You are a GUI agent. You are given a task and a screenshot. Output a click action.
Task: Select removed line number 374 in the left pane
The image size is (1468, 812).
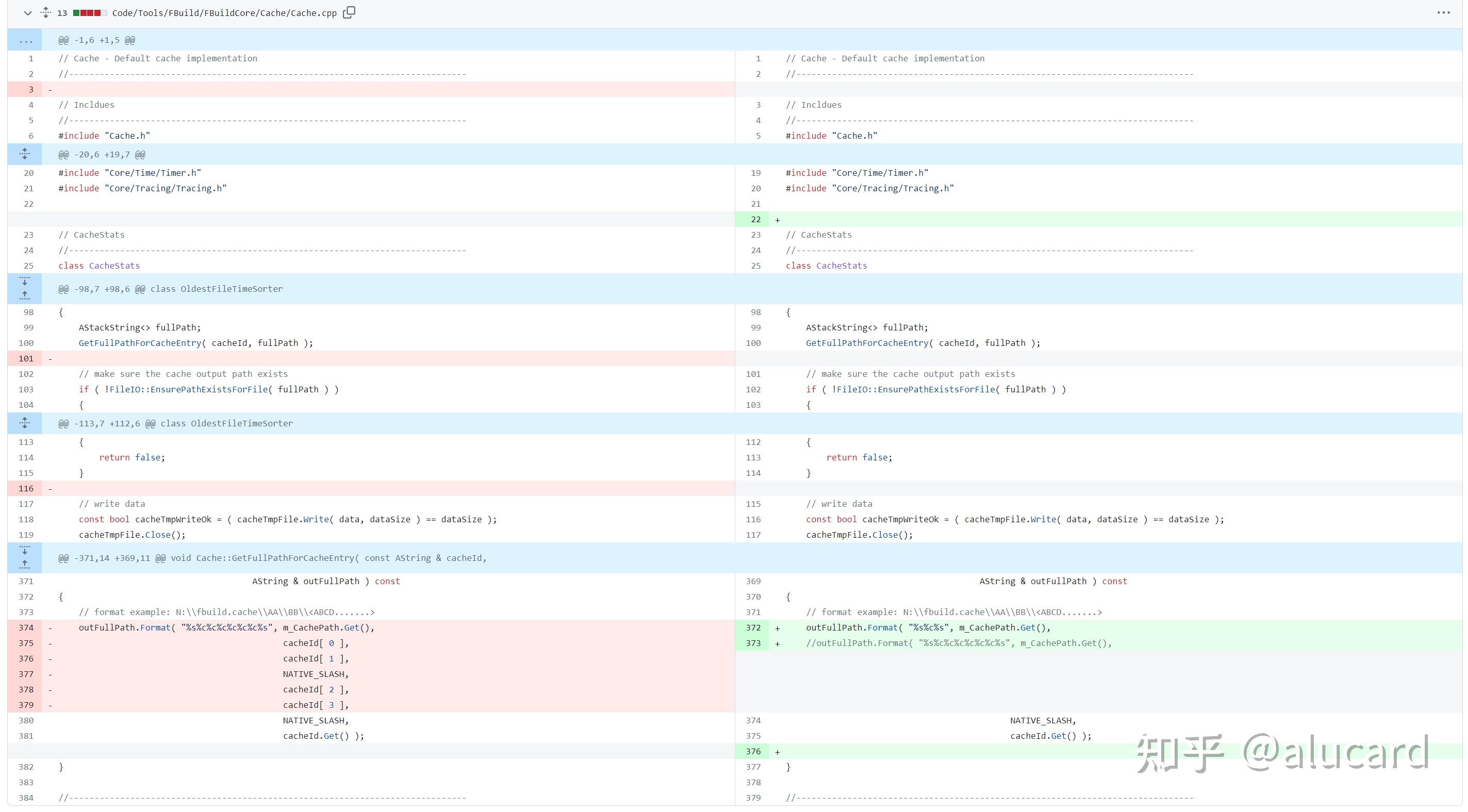(26, 627)
